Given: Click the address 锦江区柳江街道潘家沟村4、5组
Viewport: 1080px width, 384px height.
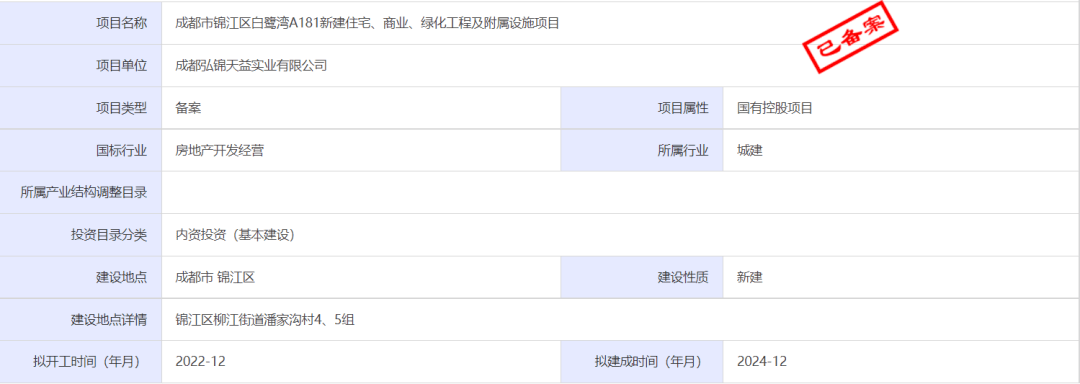Looking at the screenshot, I should click(265, 320).
